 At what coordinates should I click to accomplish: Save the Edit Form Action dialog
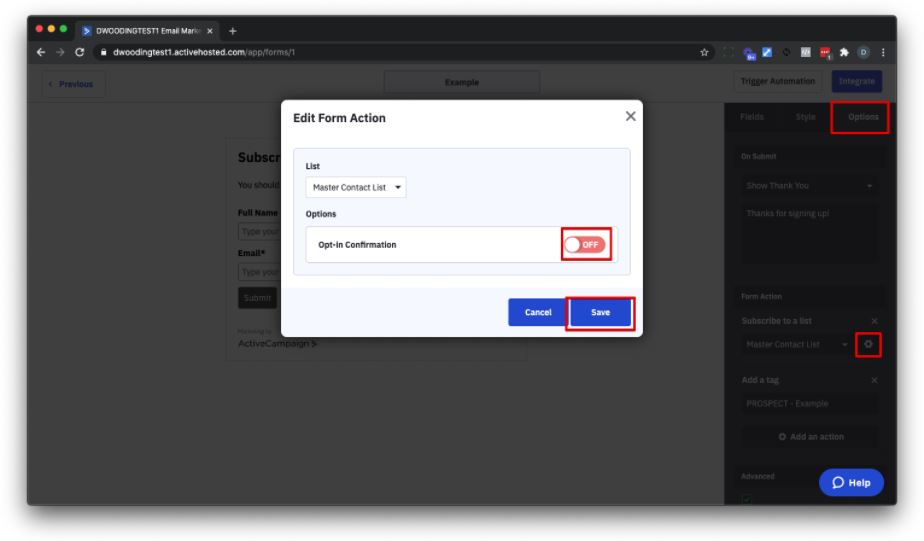tap(600, 312)
